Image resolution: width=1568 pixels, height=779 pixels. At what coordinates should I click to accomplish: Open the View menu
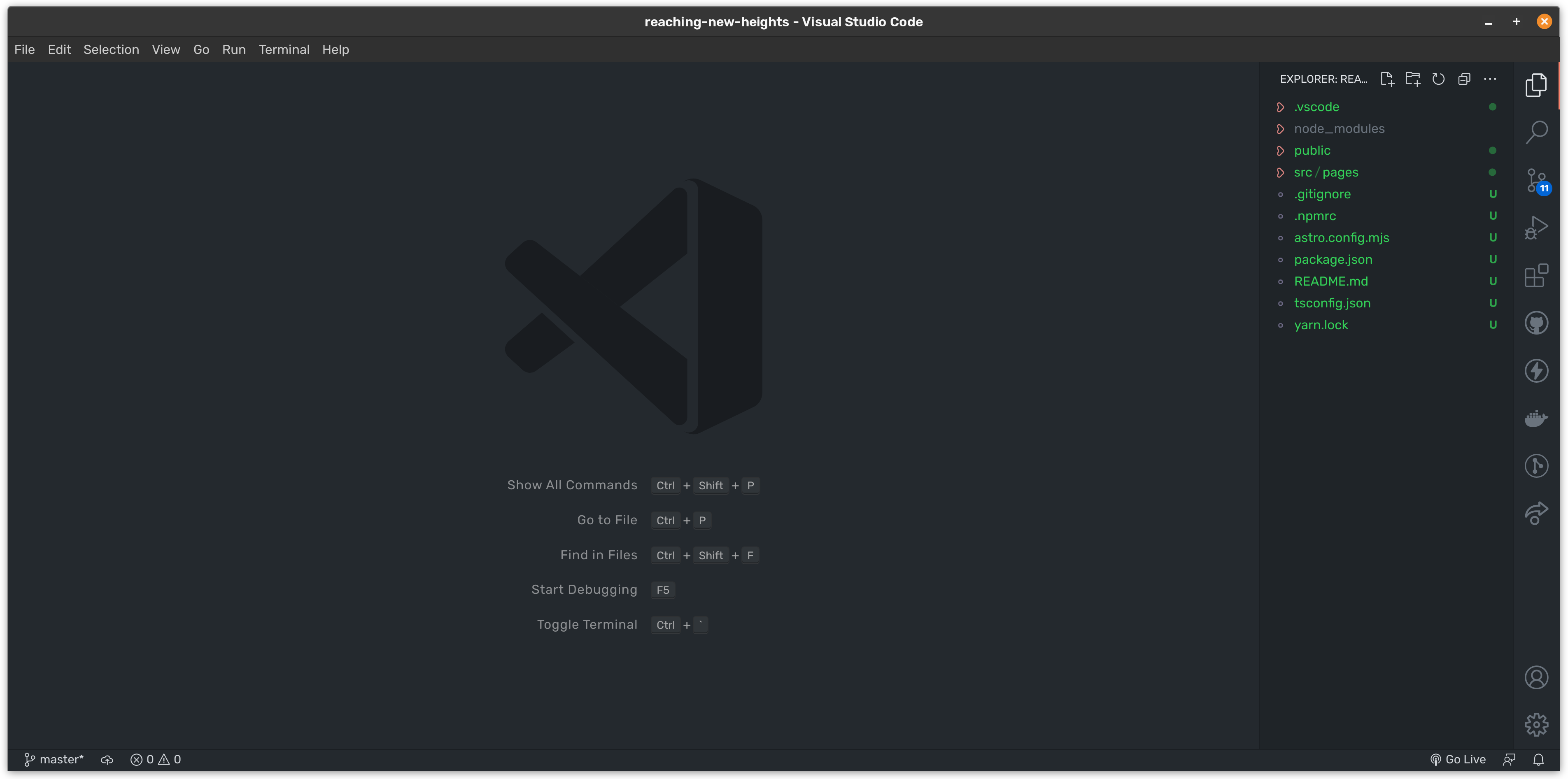coord(166,50)
